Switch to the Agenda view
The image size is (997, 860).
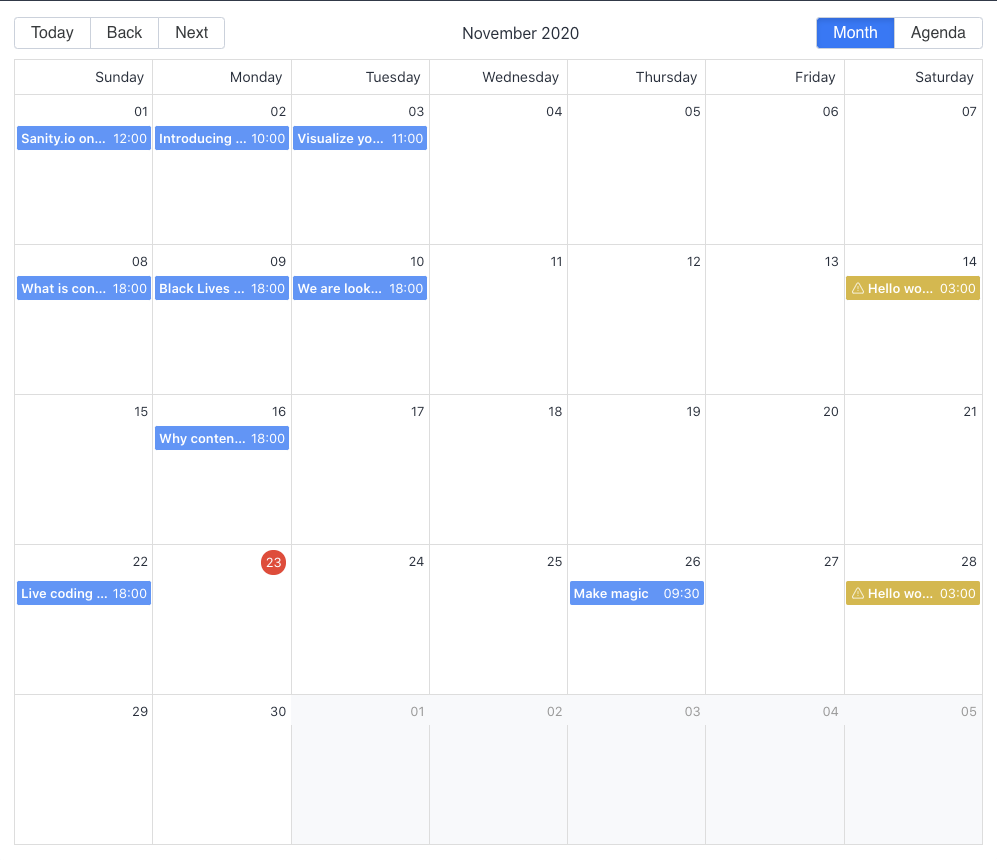[937, 32]
